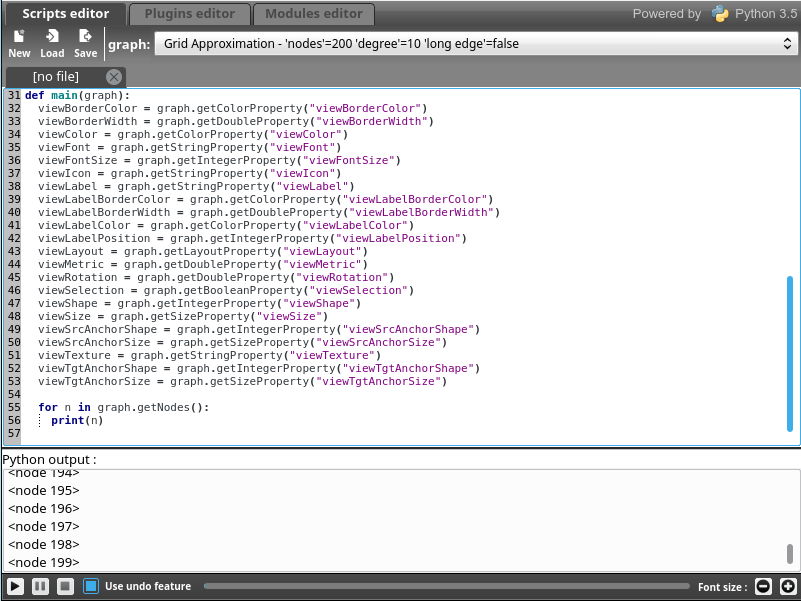Image resolution: width=801 pixels, height=601 pixels.
Task: Click the New script icon
Action: pyautogui.click(x=19, y=43)
